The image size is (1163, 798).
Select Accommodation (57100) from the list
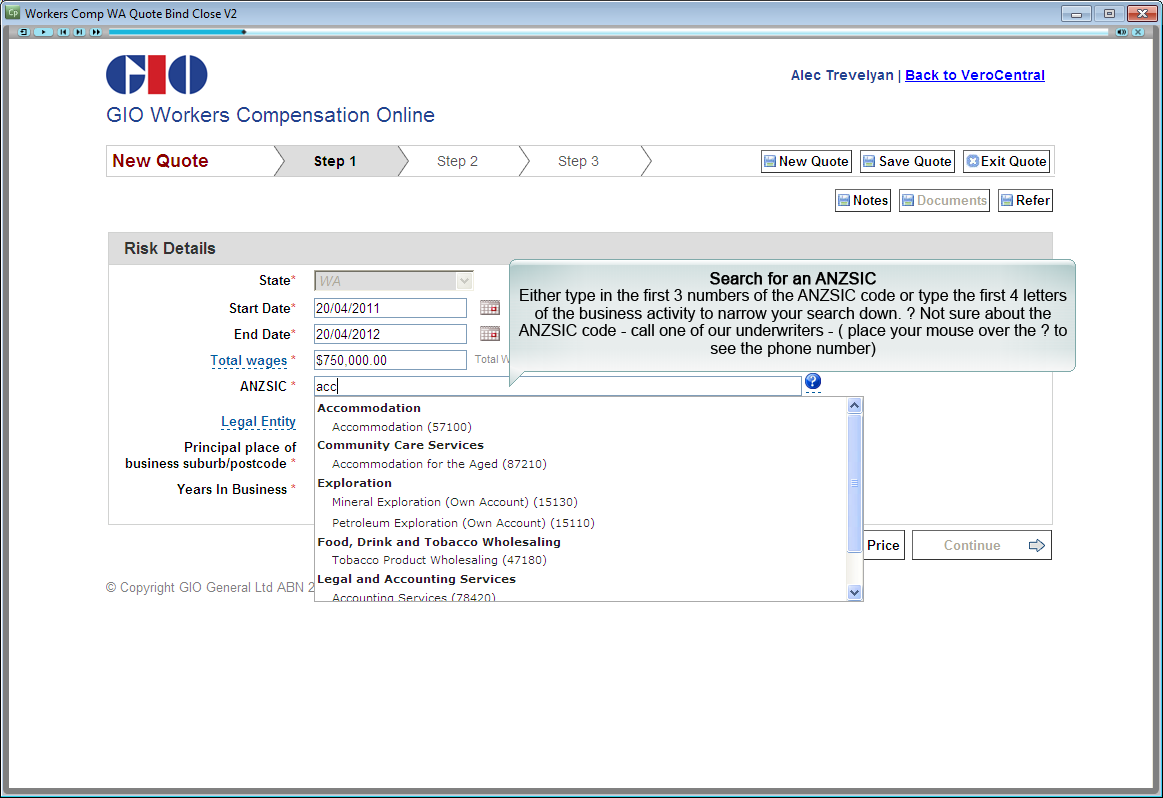point(402,426)
